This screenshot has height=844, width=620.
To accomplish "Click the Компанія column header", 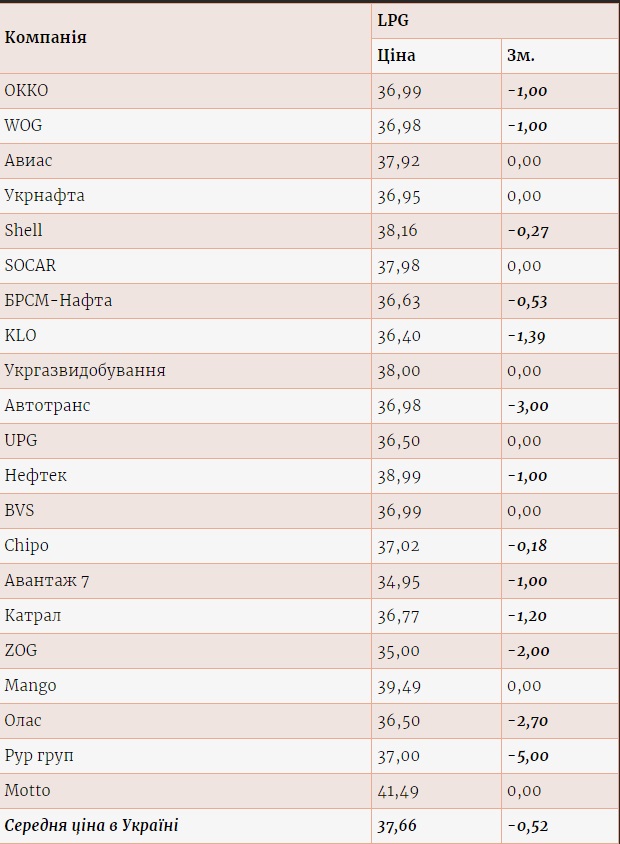I will coord(185,38).
